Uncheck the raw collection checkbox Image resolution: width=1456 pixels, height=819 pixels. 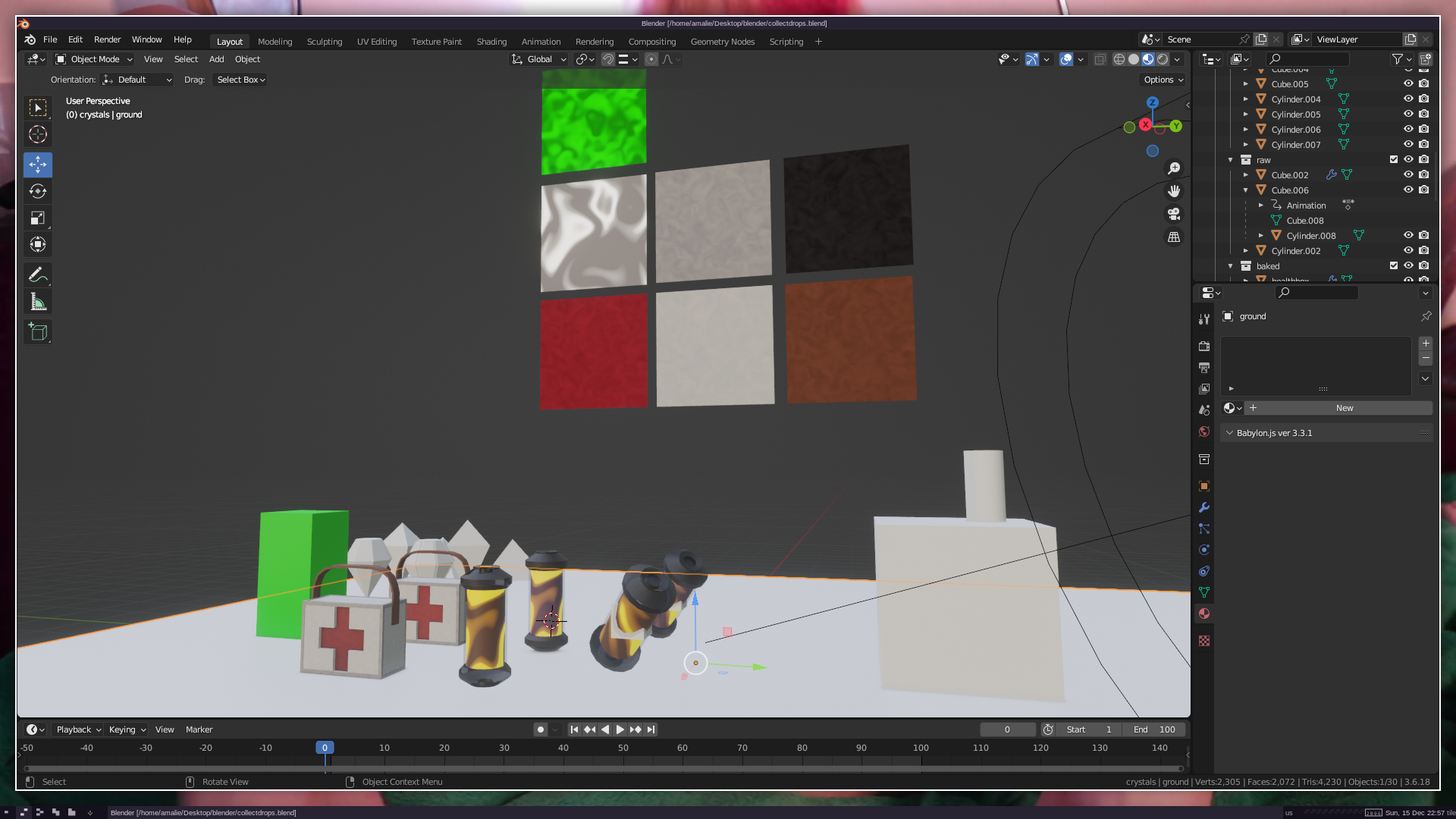1394,159
